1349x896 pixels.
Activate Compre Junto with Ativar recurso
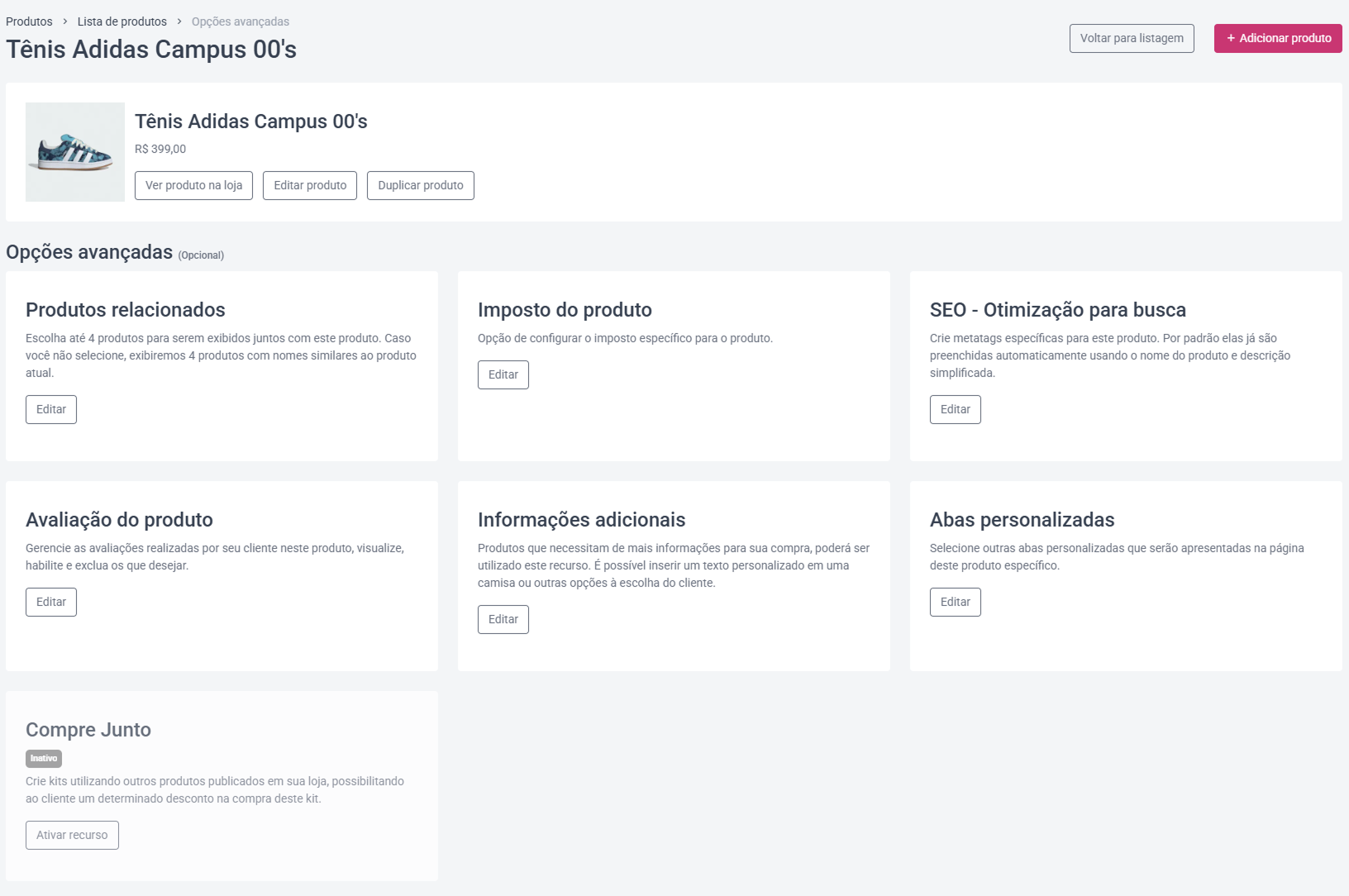72,835
